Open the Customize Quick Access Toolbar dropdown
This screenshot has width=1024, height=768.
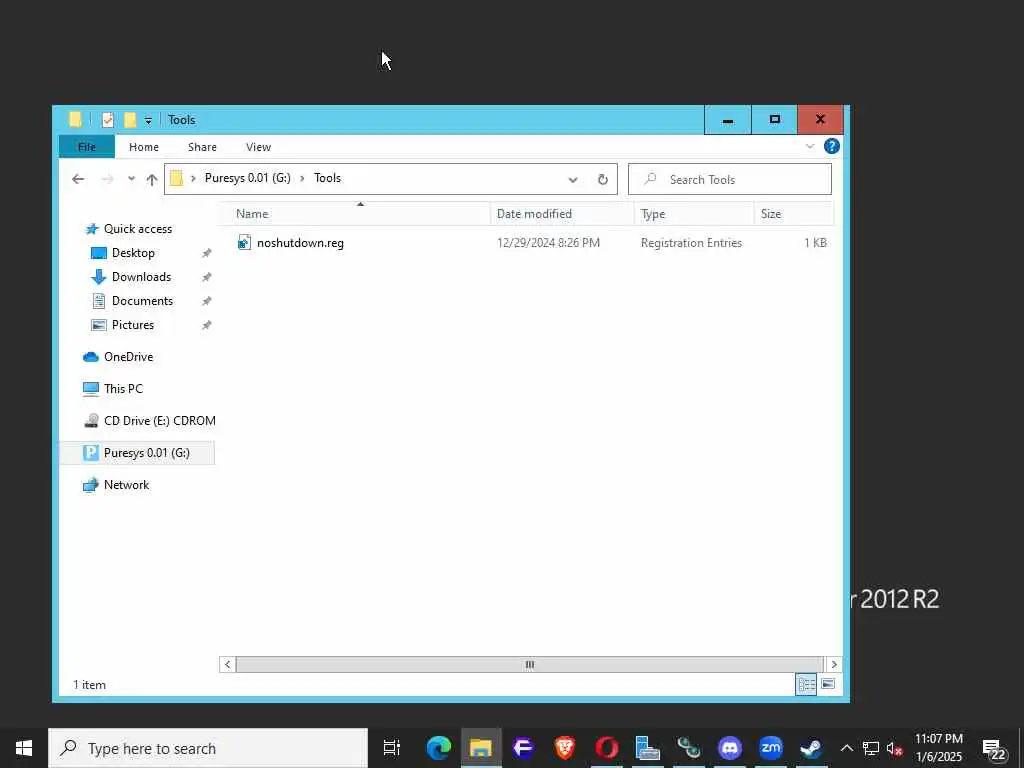point(148,120)
